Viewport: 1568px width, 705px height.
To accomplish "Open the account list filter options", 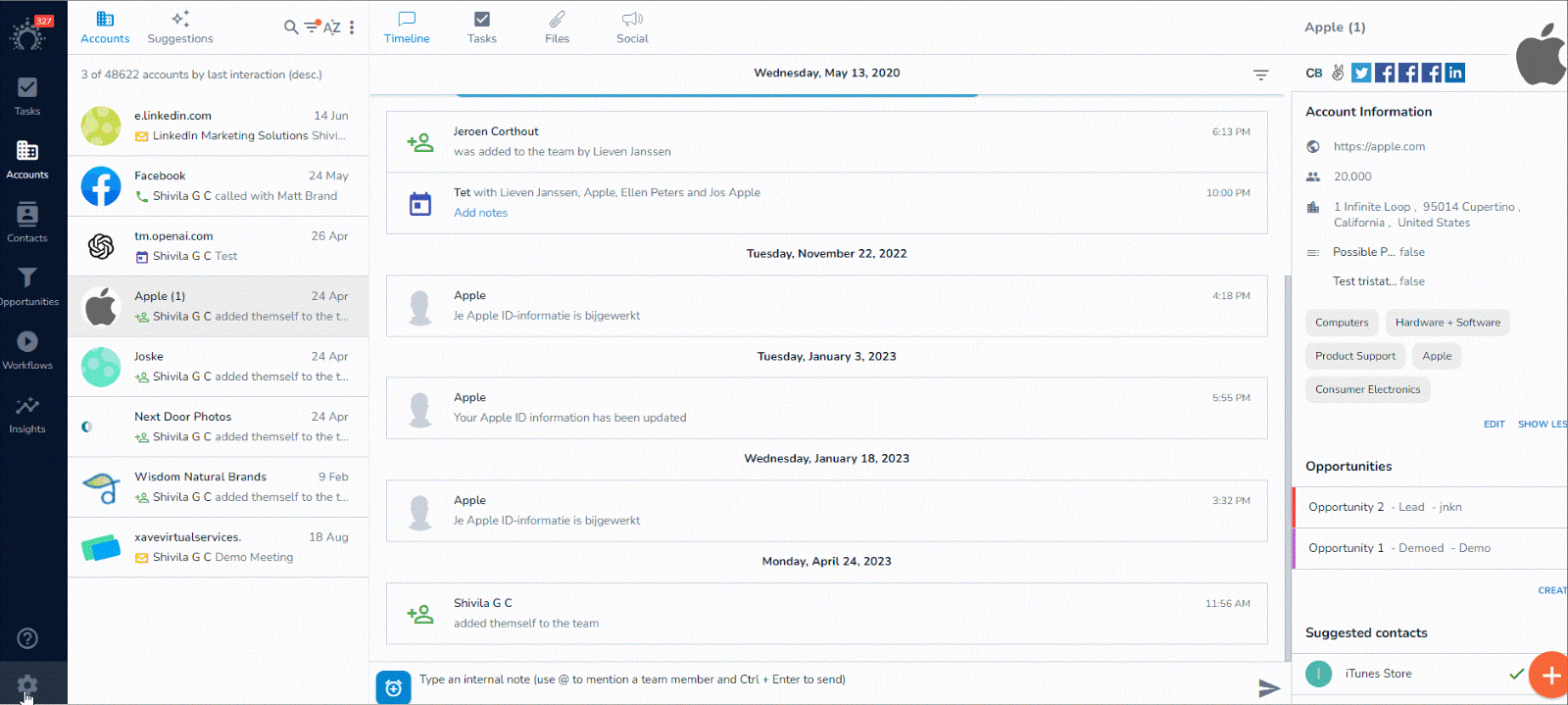I will [x=312, y=26].
